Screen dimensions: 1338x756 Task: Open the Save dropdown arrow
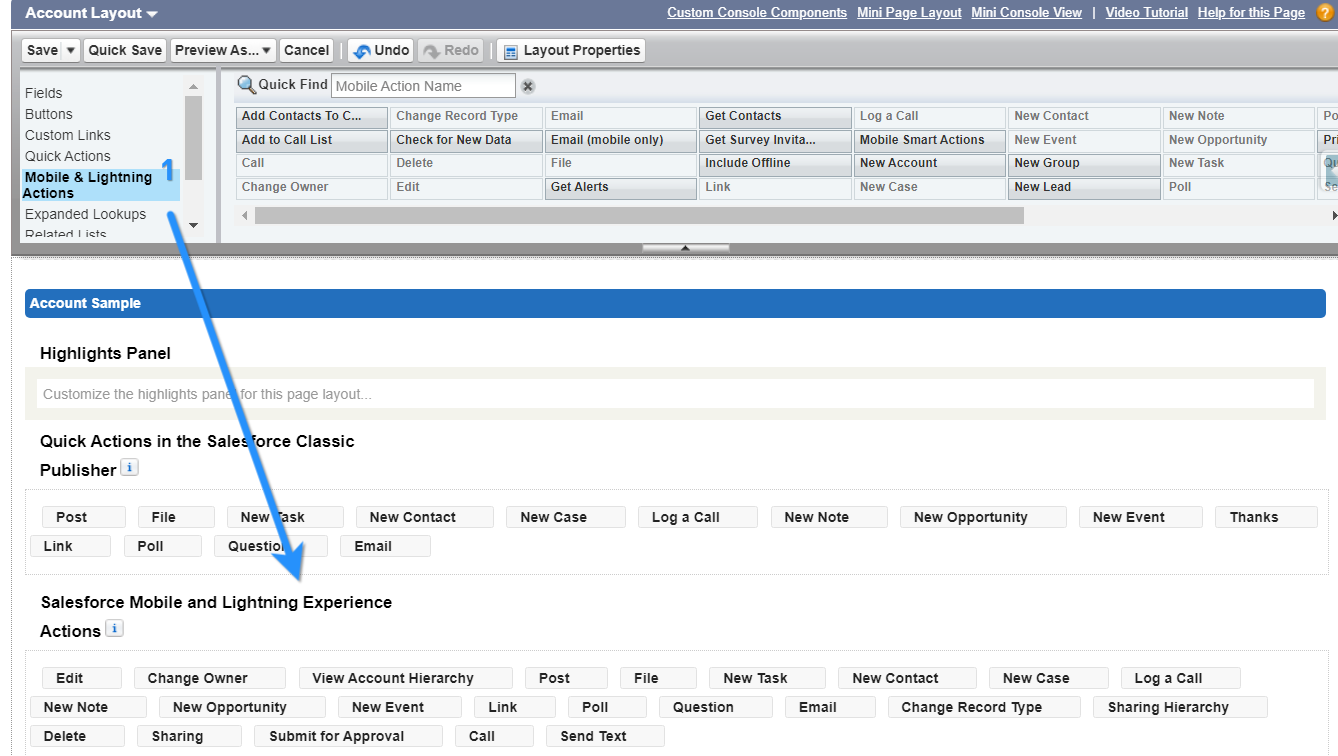pos(71,50)
